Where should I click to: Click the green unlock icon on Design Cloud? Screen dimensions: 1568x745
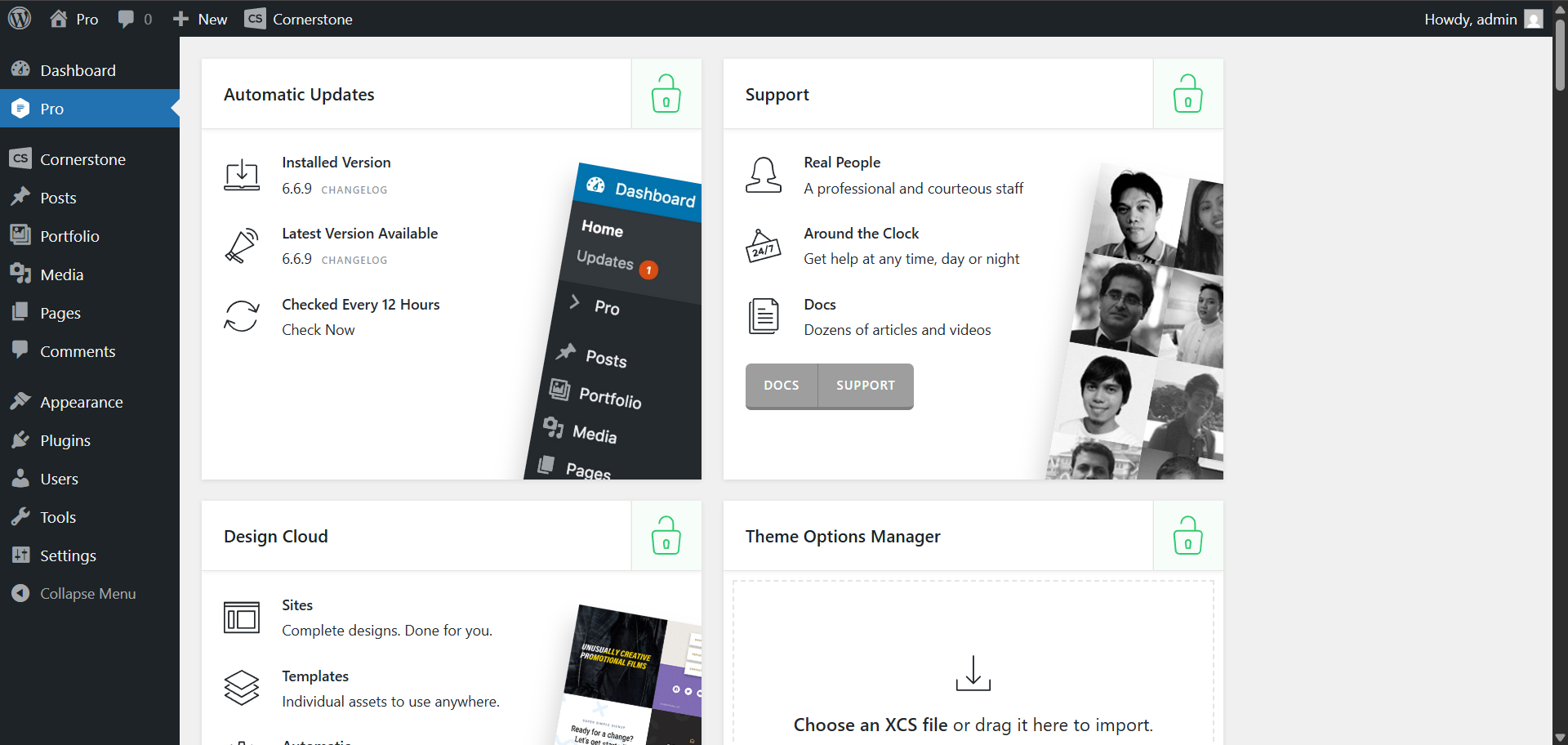point(666,536)
